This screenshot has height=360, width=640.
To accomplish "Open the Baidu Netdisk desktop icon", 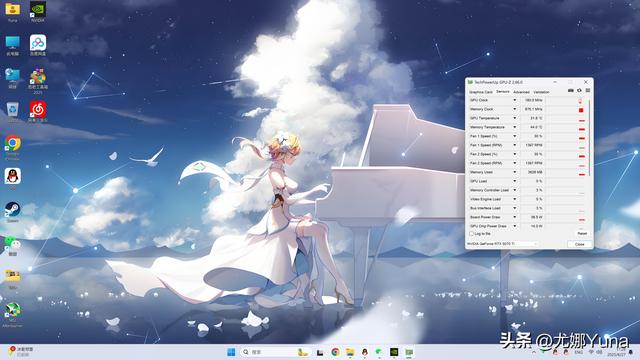I will point(38,43).
